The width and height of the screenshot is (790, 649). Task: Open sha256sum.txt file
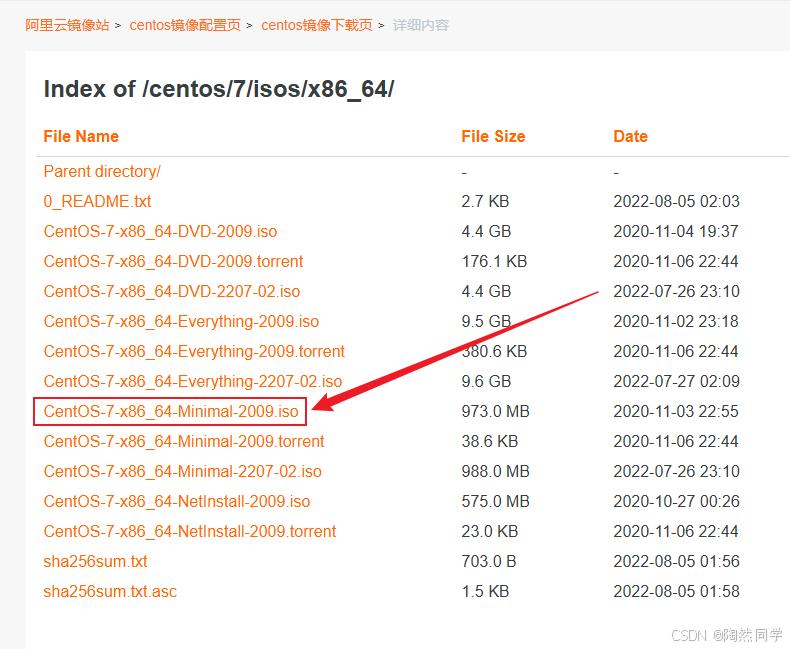(x=95, y=561)
